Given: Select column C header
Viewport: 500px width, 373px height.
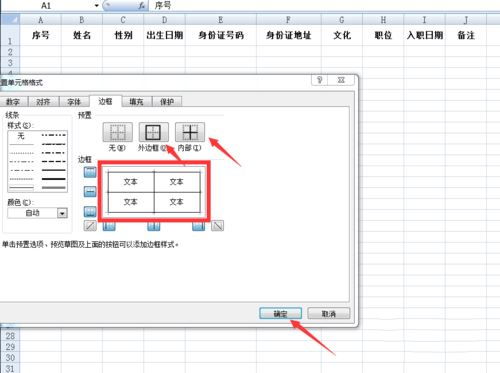Looking at the screenshot, I should (x=123, y=20).
